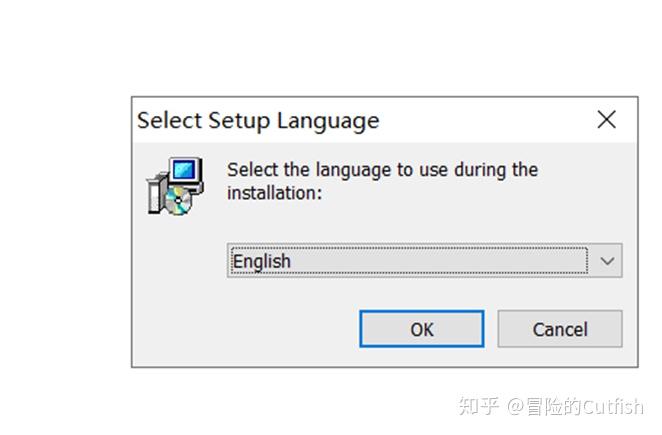Click the gray box behind the CD in the icon

tap(155, 193)
